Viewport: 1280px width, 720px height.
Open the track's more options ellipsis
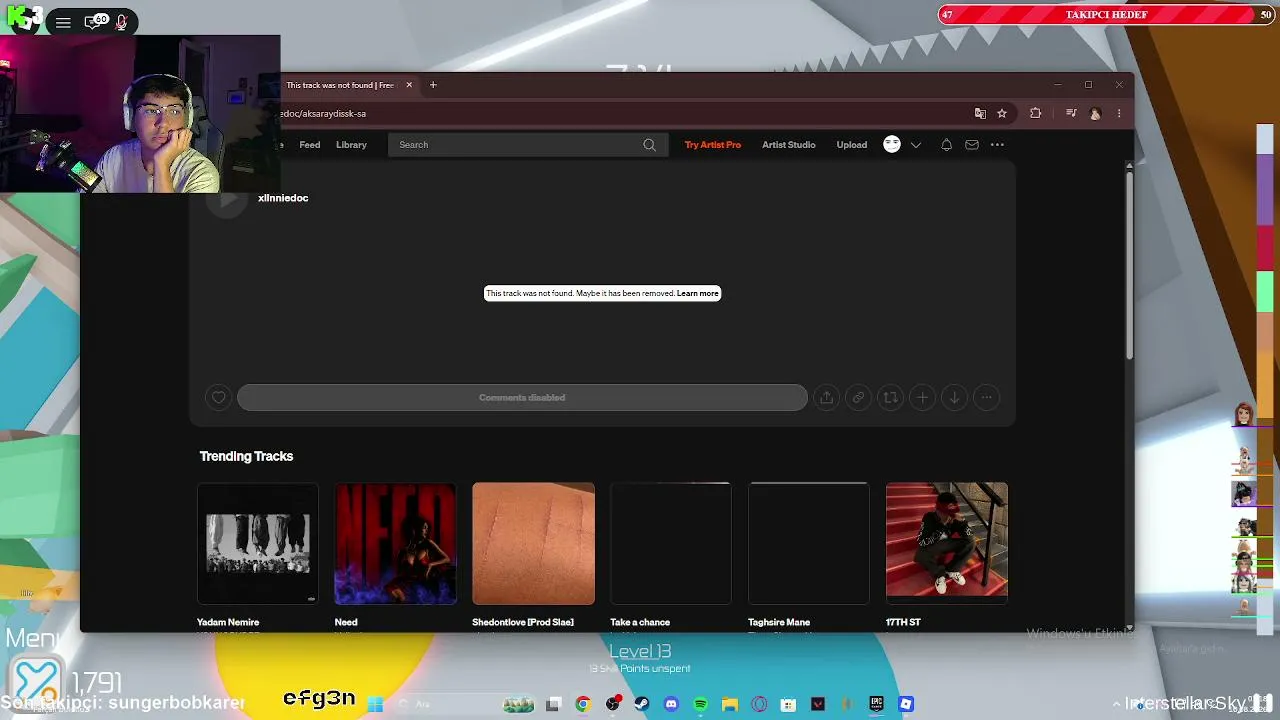(986, 398)
